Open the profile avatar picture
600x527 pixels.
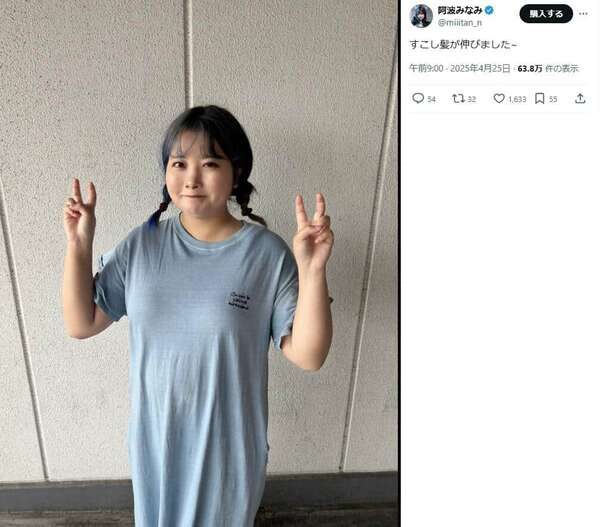point(421,16)
